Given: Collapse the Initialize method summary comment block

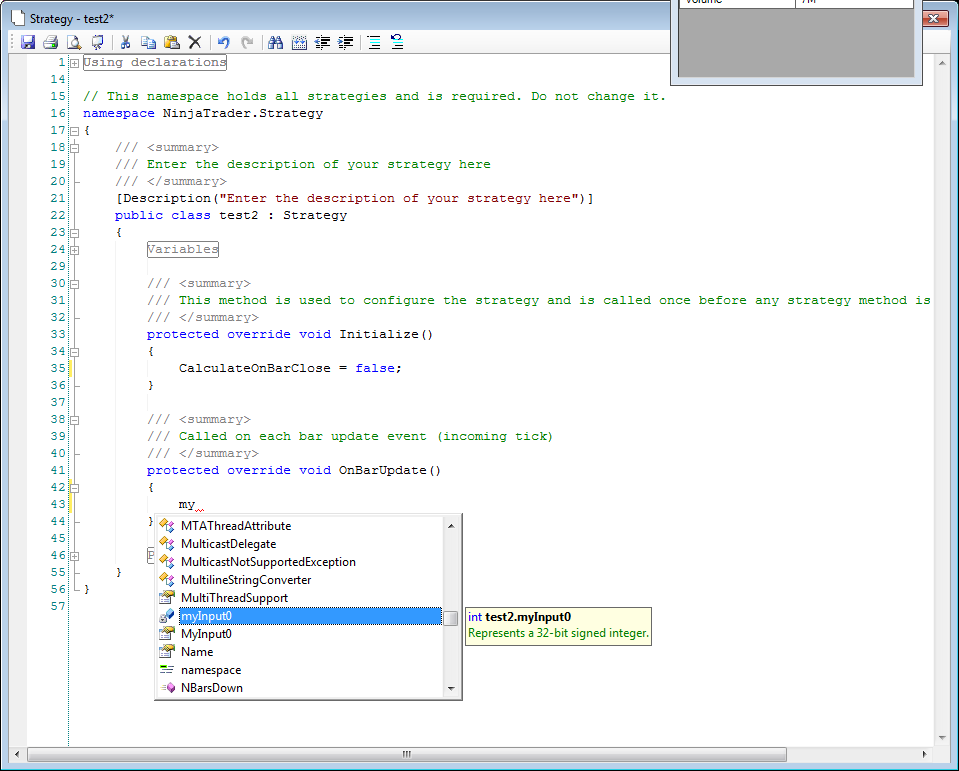Looking at the screenshot, I should tap(74, 283).
